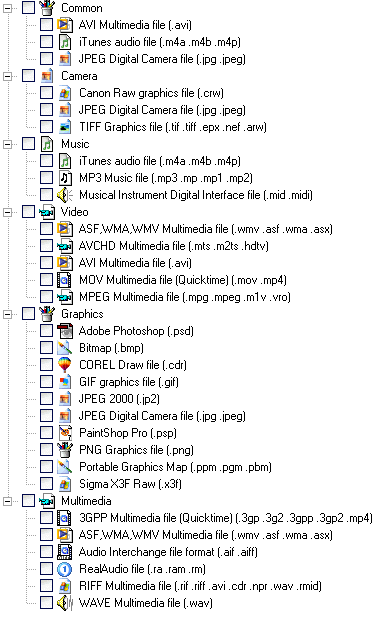388x622 pixels.
Task: Check the Video group checkbox
Action: point(29,212)
